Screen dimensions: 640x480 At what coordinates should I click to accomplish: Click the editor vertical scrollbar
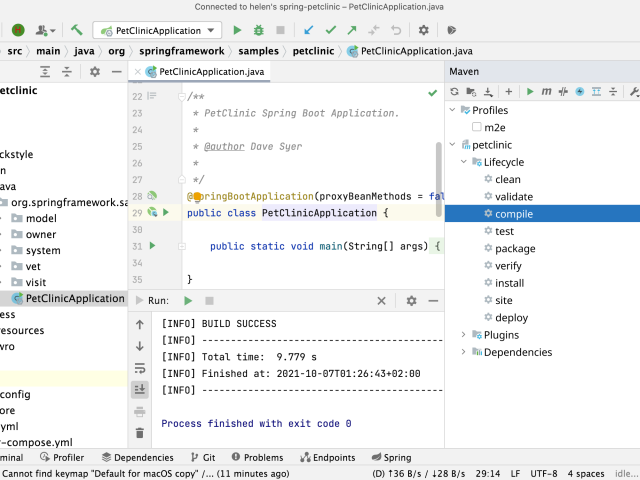(439, 180)
